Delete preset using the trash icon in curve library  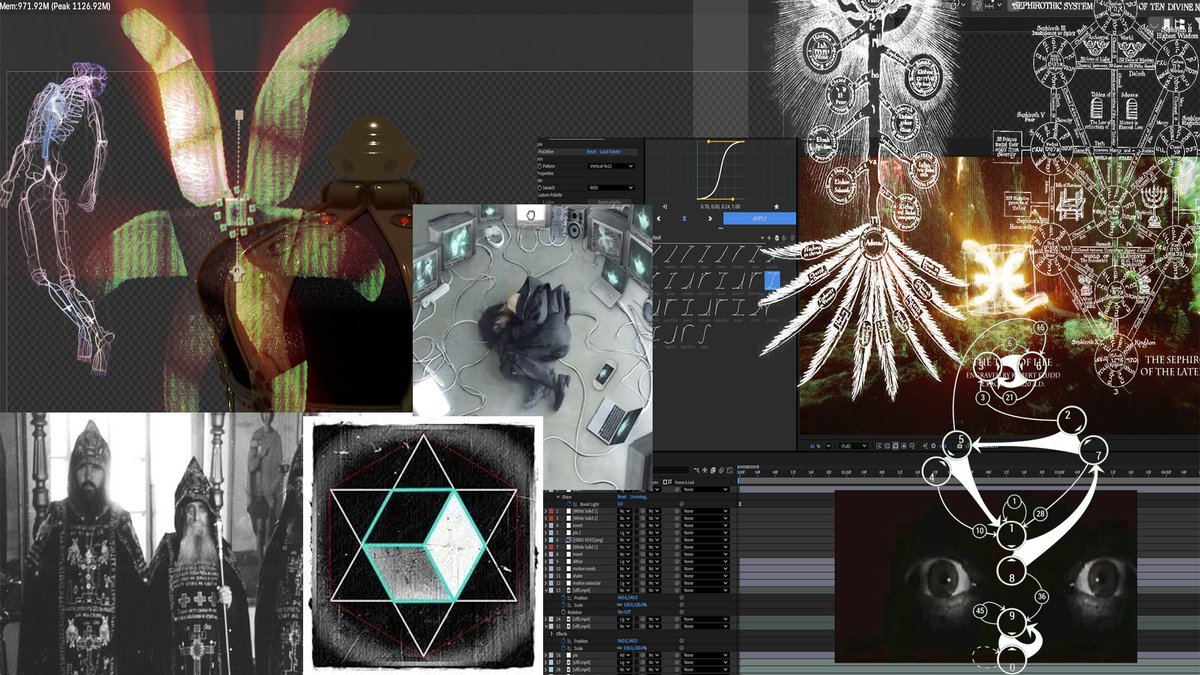[792, 238]
